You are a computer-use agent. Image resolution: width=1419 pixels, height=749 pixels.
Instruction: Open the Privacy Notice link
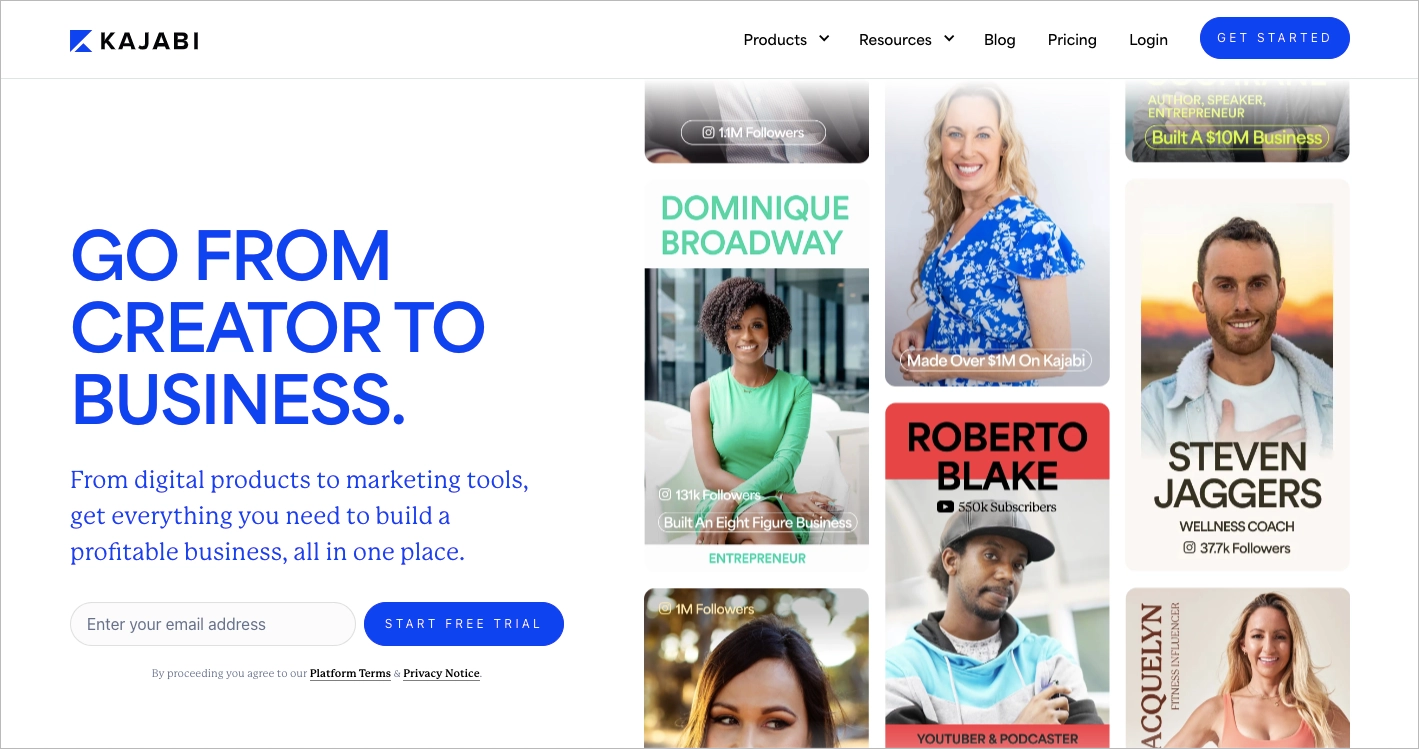pos(441,674)
